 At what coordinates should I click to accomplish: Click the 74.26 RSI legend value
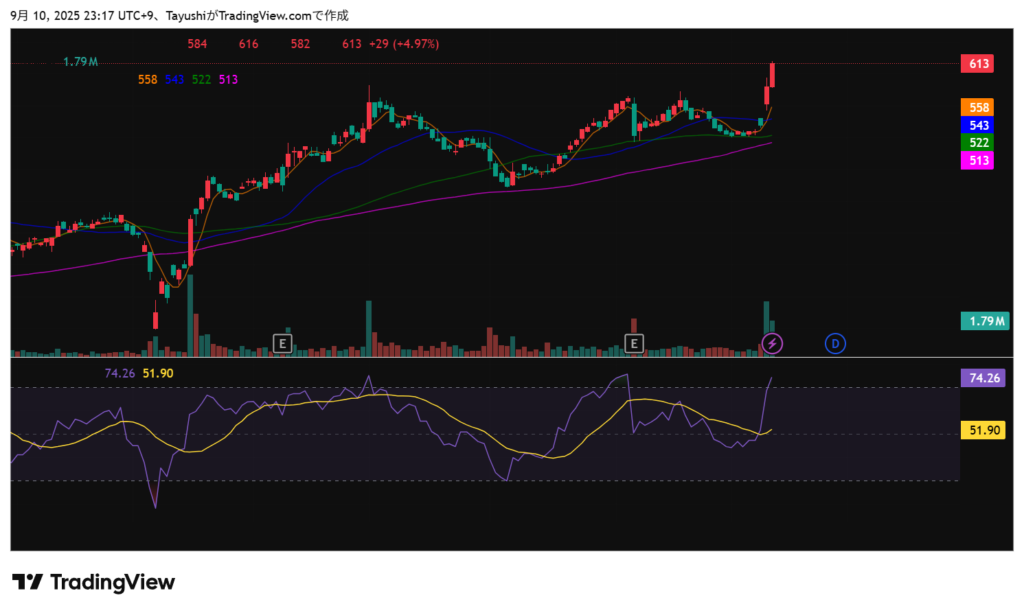pos(119,373)
